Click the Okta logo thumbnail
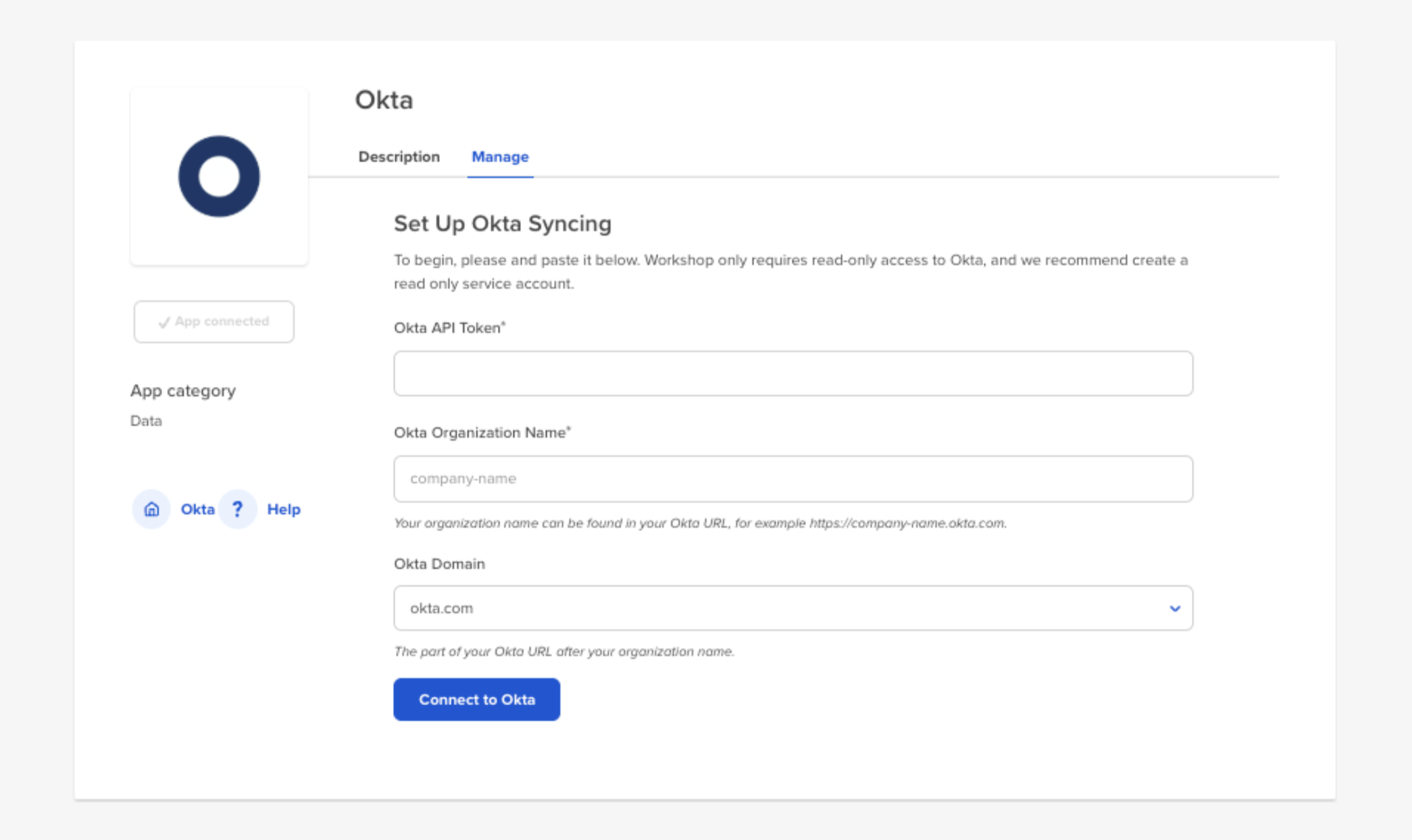 [219, 176]
